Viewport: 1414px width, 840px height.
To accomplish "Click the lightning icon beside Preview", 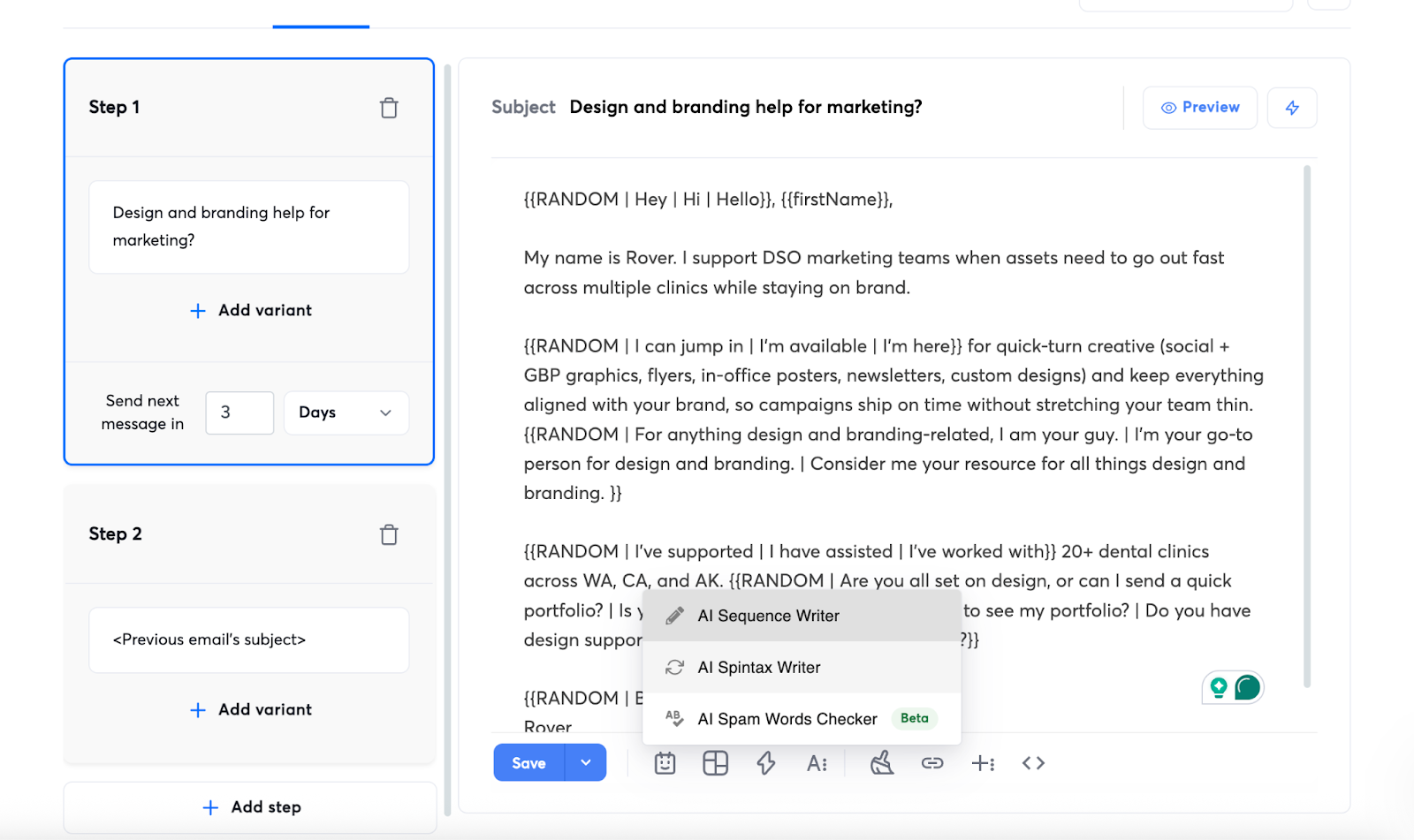I will click(x=1292, y=107).
